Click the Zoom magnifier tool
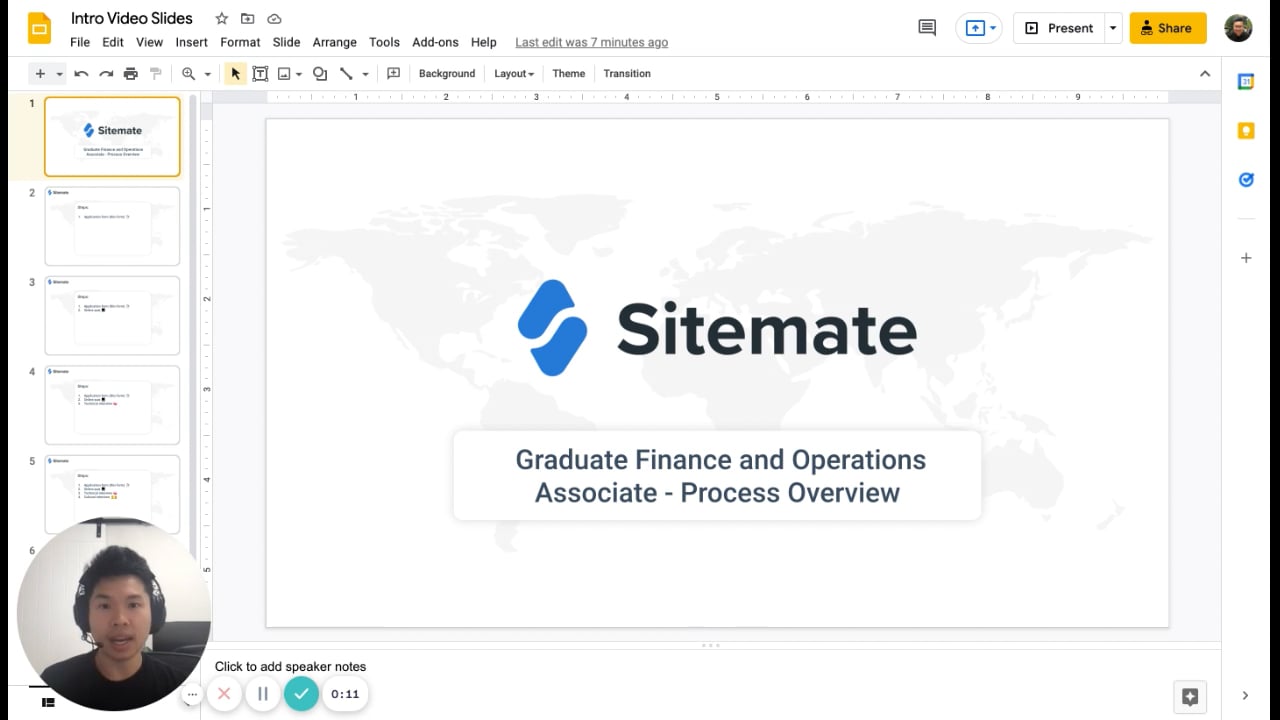The height and width of the screenshot is (720, 1280). point(188,74)
